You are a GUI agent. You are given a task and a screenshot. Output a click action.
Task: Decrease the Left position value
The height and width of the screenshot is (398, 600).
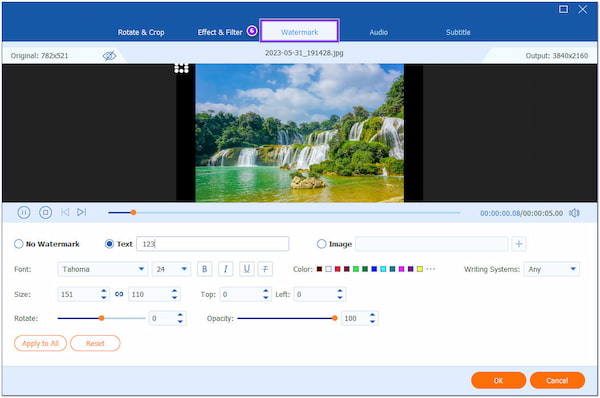(340, 297)
